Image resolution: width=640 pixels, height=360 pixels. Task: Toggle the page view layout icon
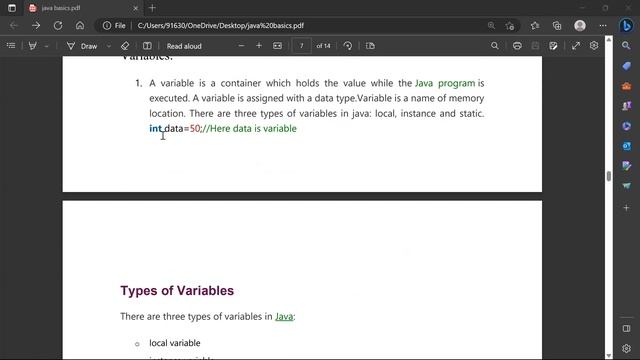coord(147,46)
